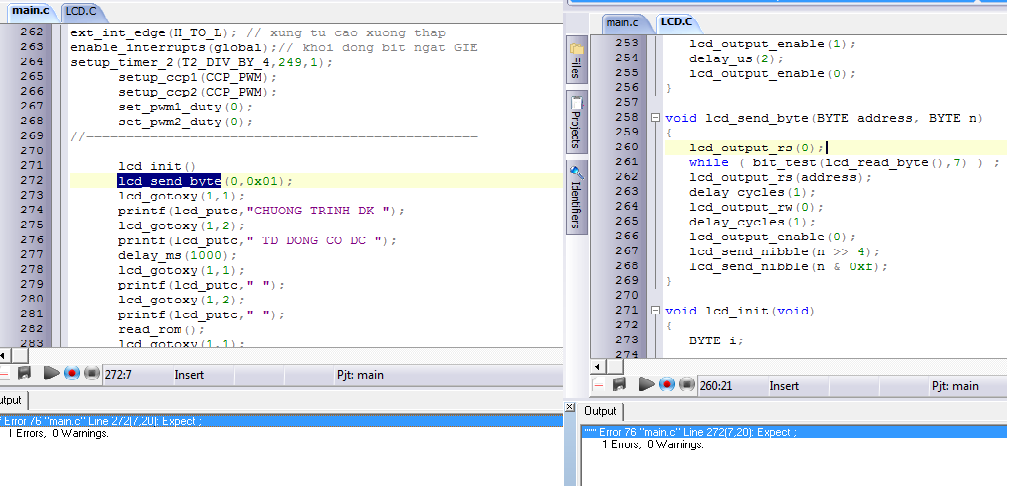The height and width of the screenshot is (486, 1010).
Task: Collapse the lcd_send_byte function fold
Action: pyautogui.click(x=655, y=118)
